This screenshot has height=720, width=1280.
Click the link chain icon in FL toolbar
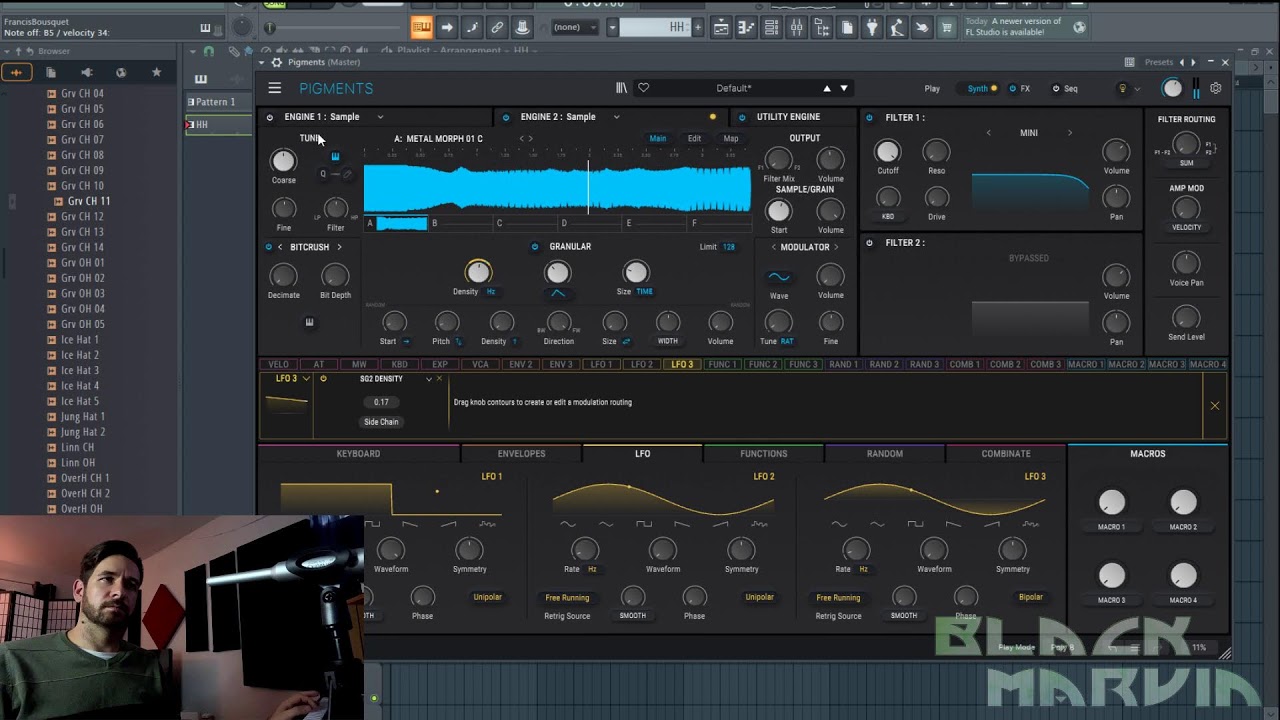(497, 28)
